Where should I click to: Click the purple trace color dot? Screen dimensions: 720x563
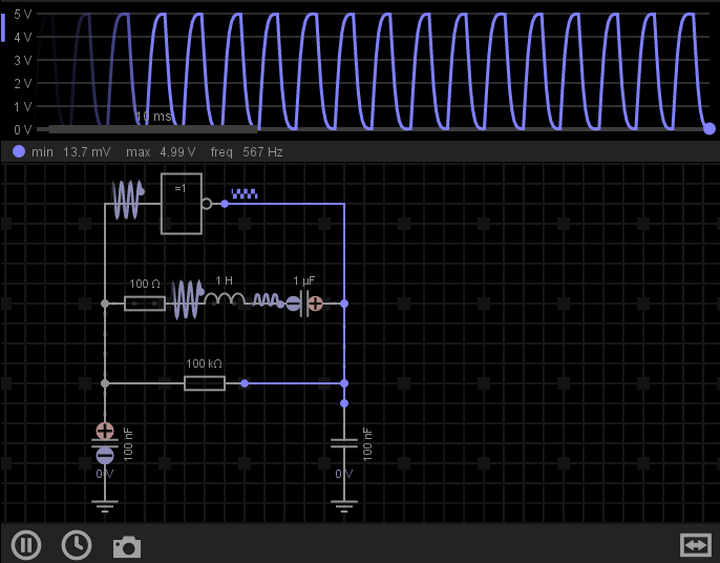point(18,152)
